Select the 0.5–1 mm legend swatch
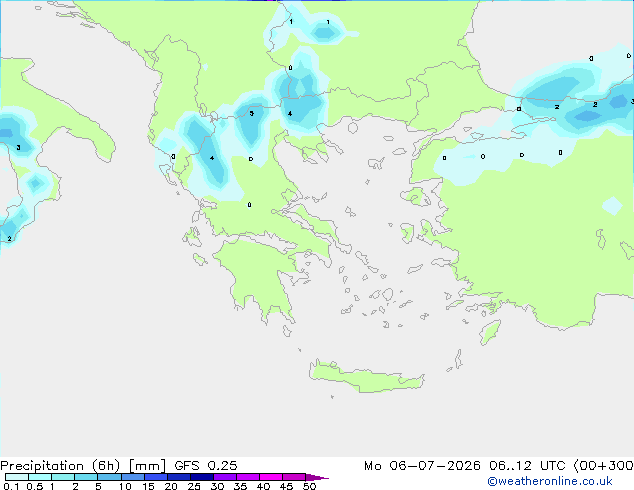Viewport: 634px width, 490px height. tap(40, 477)
